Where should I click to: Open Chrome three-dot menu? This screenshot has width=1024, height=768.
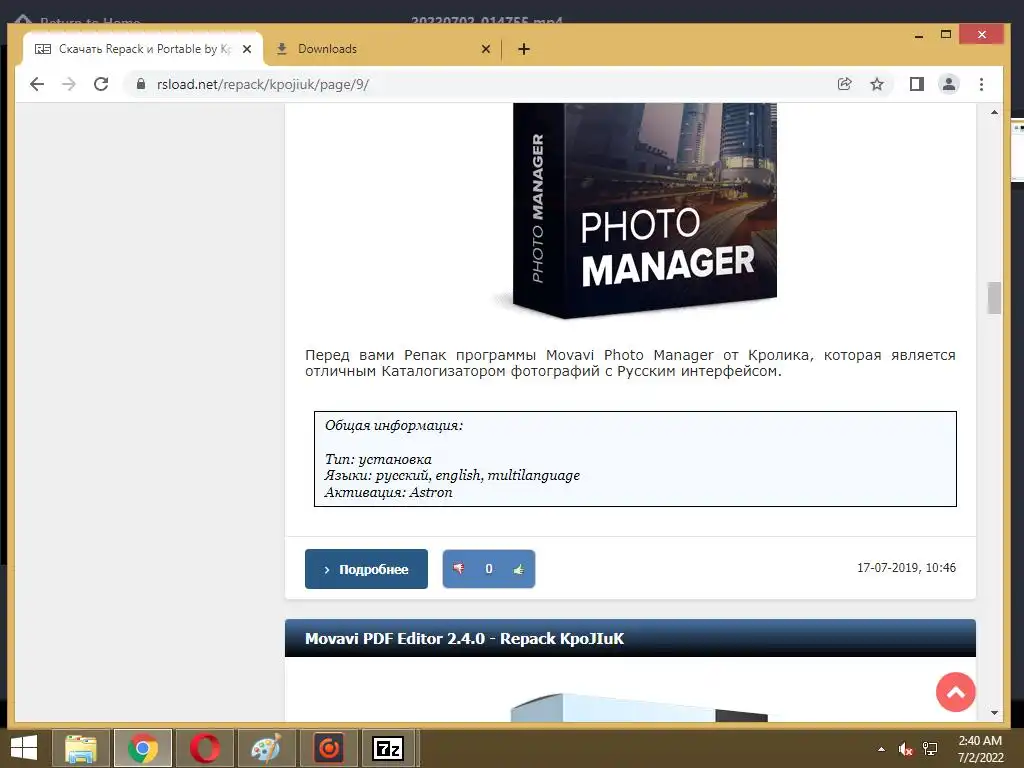[981, 84]
